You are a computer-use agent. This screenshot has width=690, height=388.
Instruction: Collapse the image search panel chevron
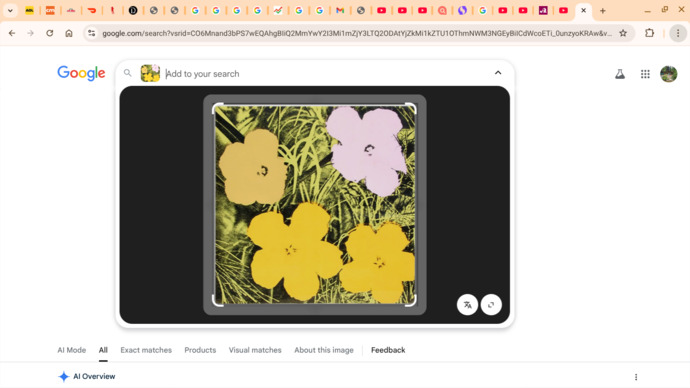498,73
